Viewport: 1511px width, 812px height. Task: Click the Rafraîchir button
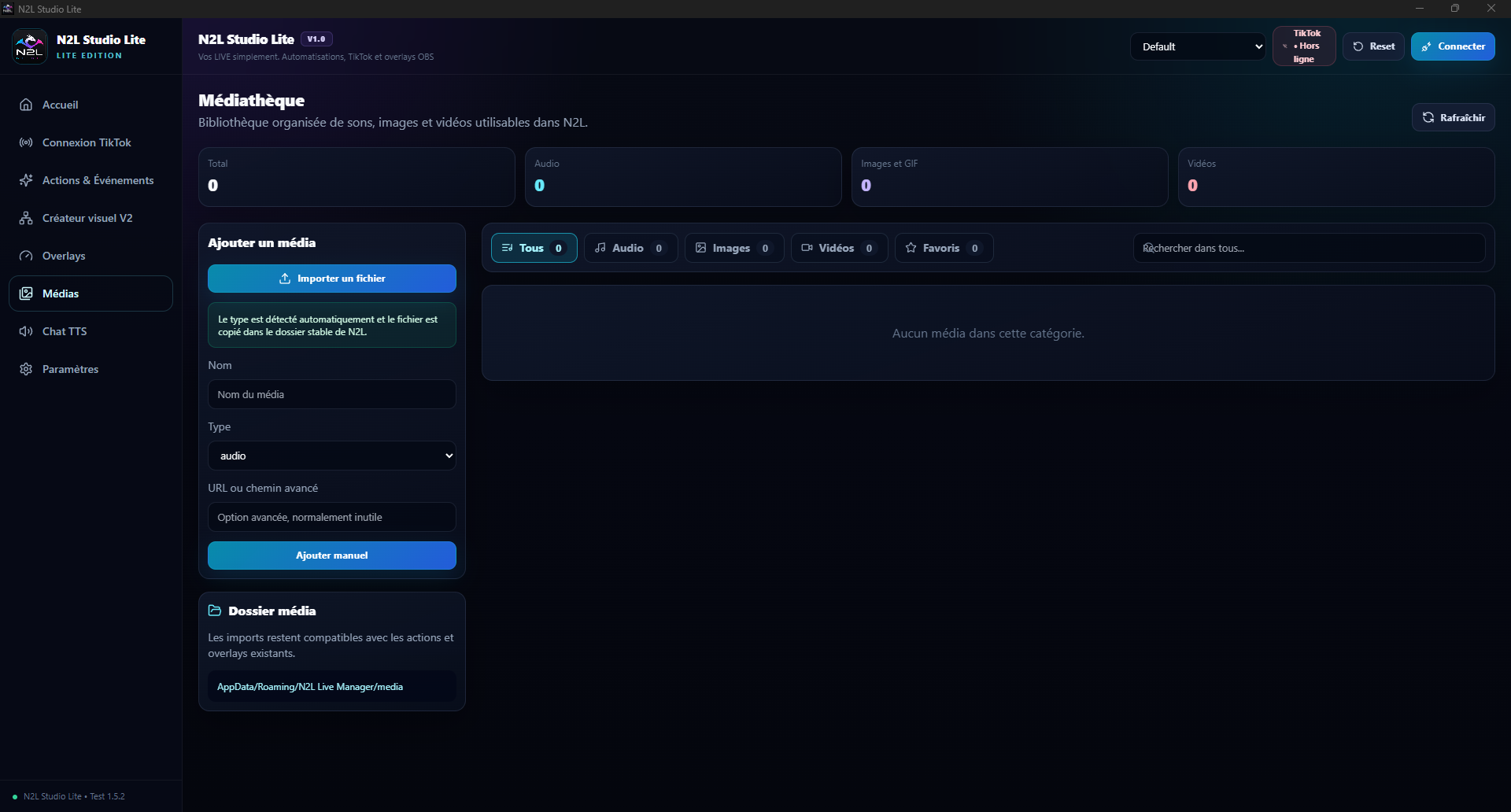(x=1454, y=117)
